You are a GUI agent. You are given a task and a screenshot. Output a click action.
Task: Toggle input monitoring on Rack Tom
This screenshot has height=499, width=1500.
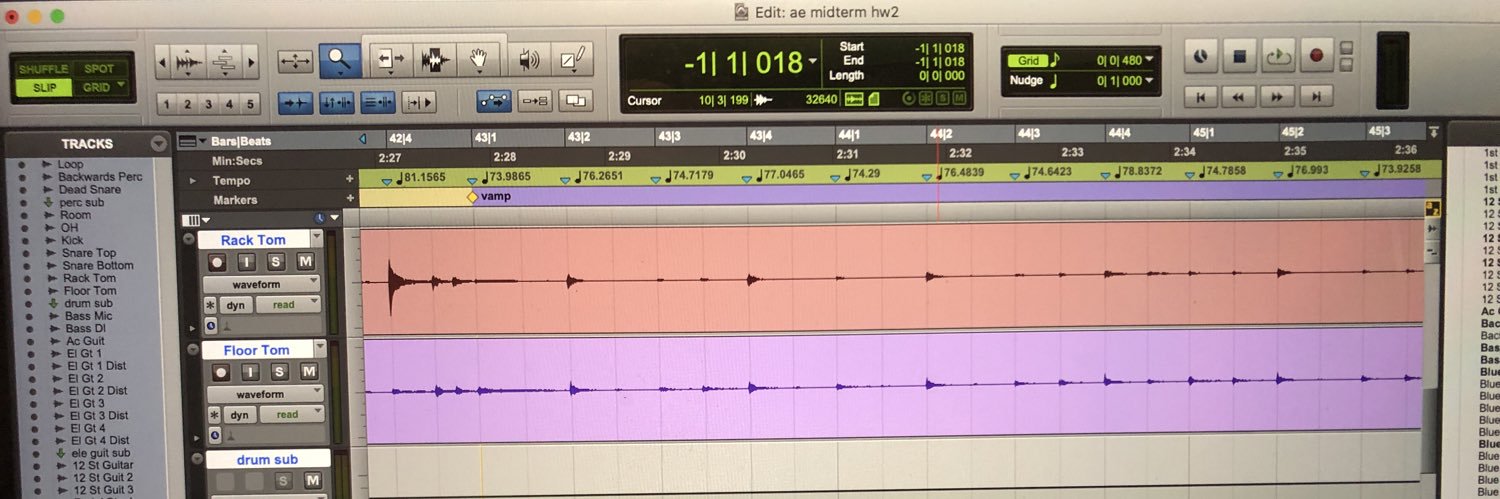pos(248,262)
